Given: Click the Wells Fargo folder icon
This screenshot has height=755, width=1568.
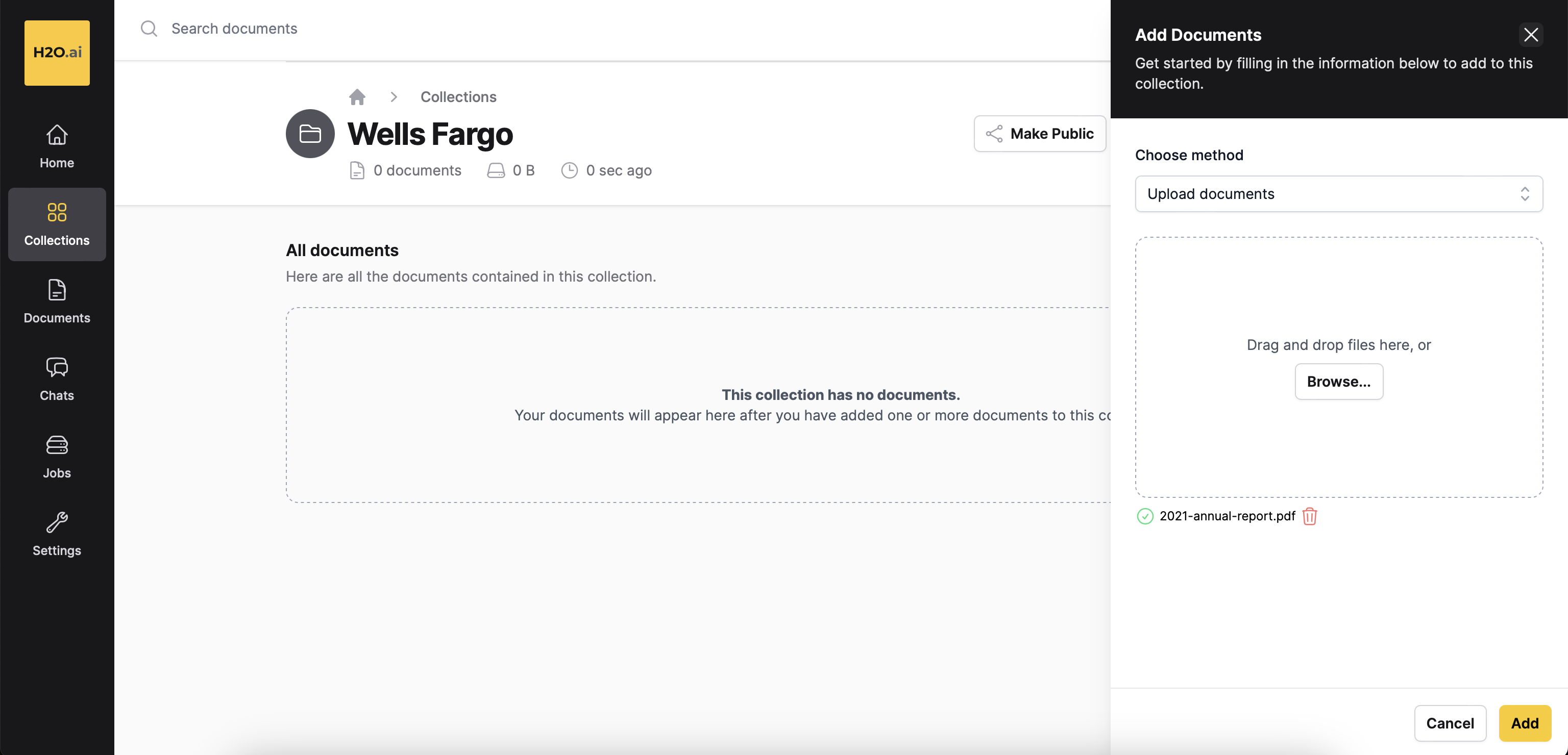Looking at the screenshot, I should click(x=310, y=134).
